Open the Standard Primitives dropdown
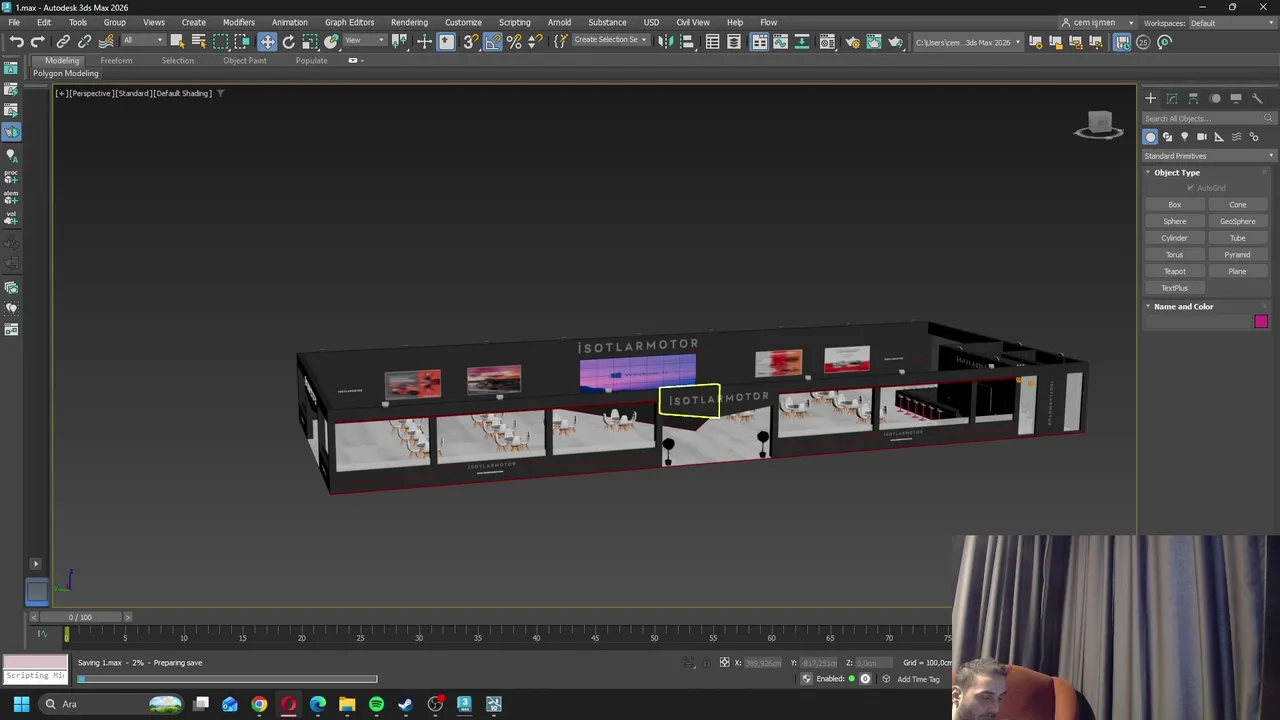This screenshot has height=720, width=1280. click(x=1209, y=156)
